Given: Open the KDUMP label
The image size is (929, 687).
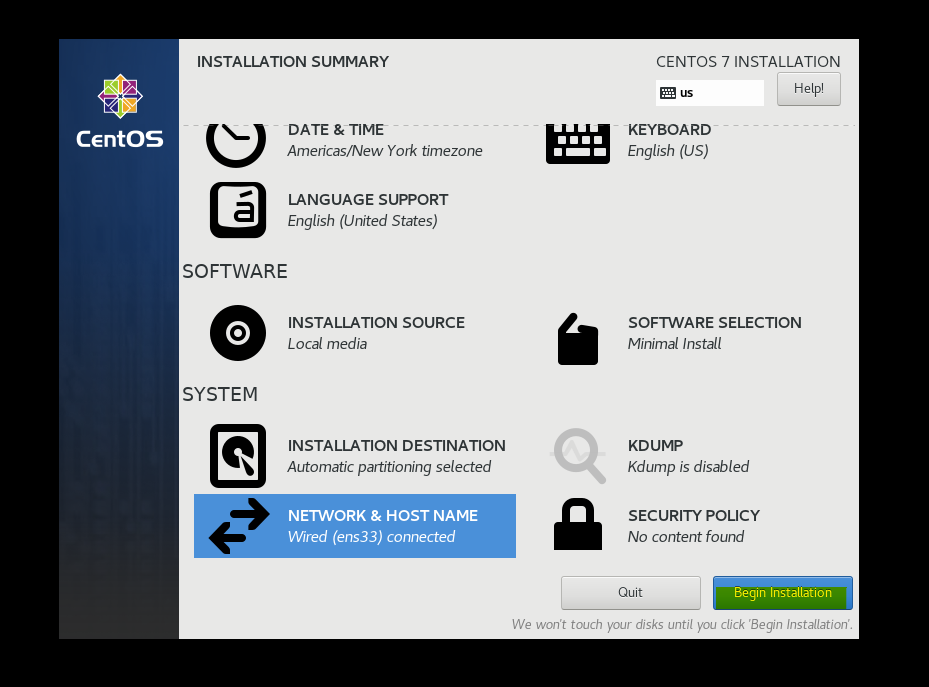Looking at the screenshot, I should tap(655, 446).
